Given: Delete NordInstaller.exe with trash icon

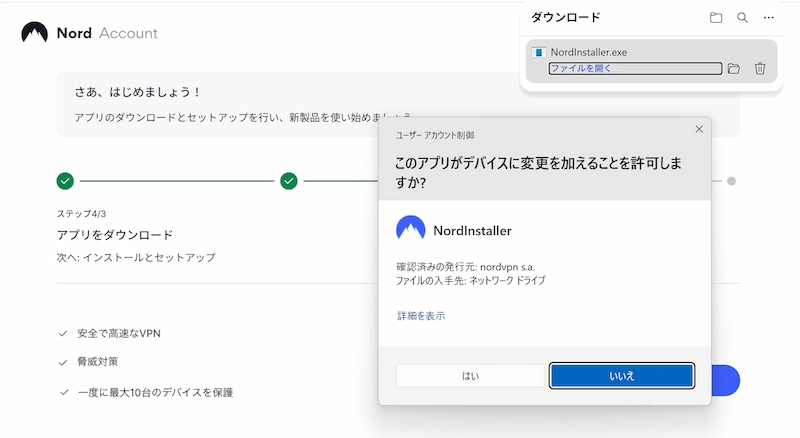Looking at the screenshot, I should [x=760, y=68].
